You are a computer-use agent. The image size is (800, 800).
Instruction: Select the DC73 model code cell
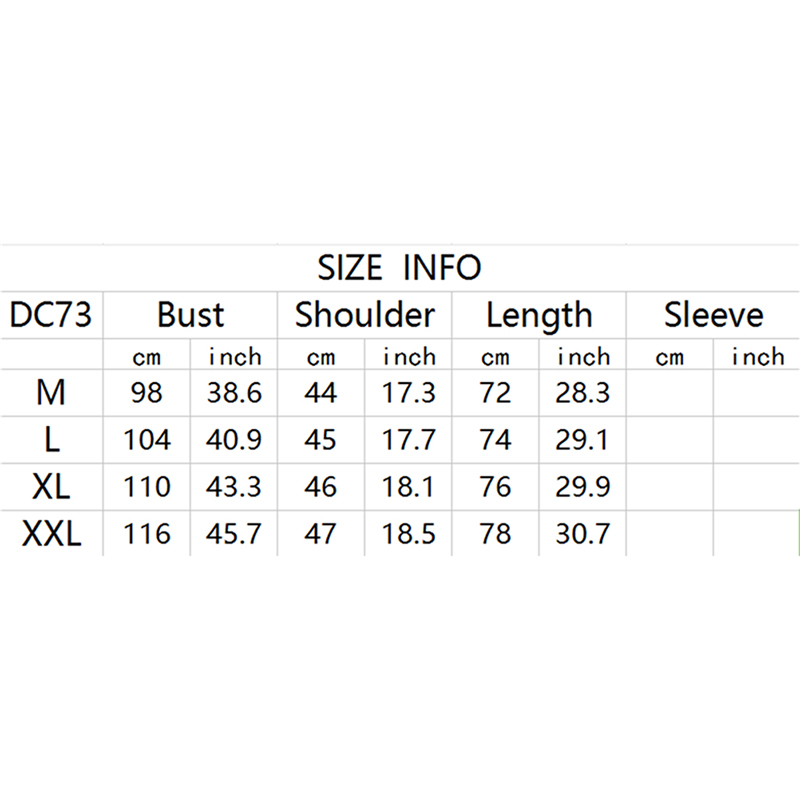(50, 316)
